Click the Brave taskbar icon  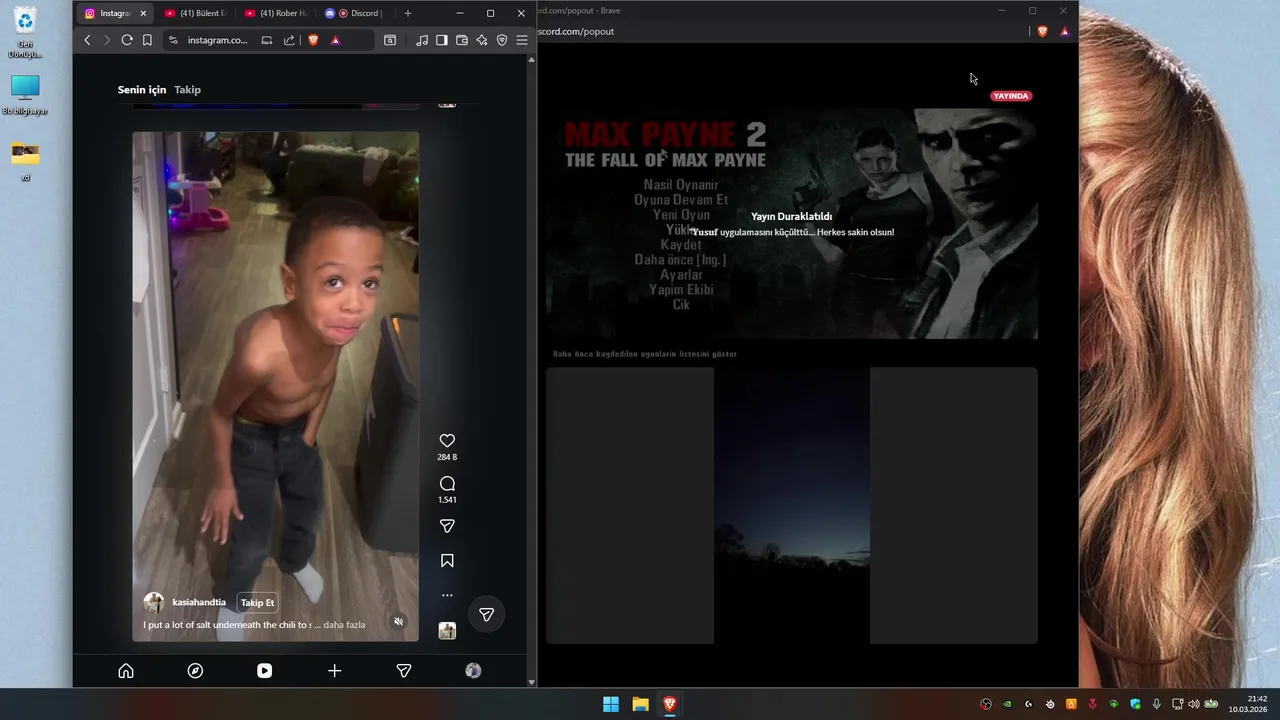click(670, 704)
